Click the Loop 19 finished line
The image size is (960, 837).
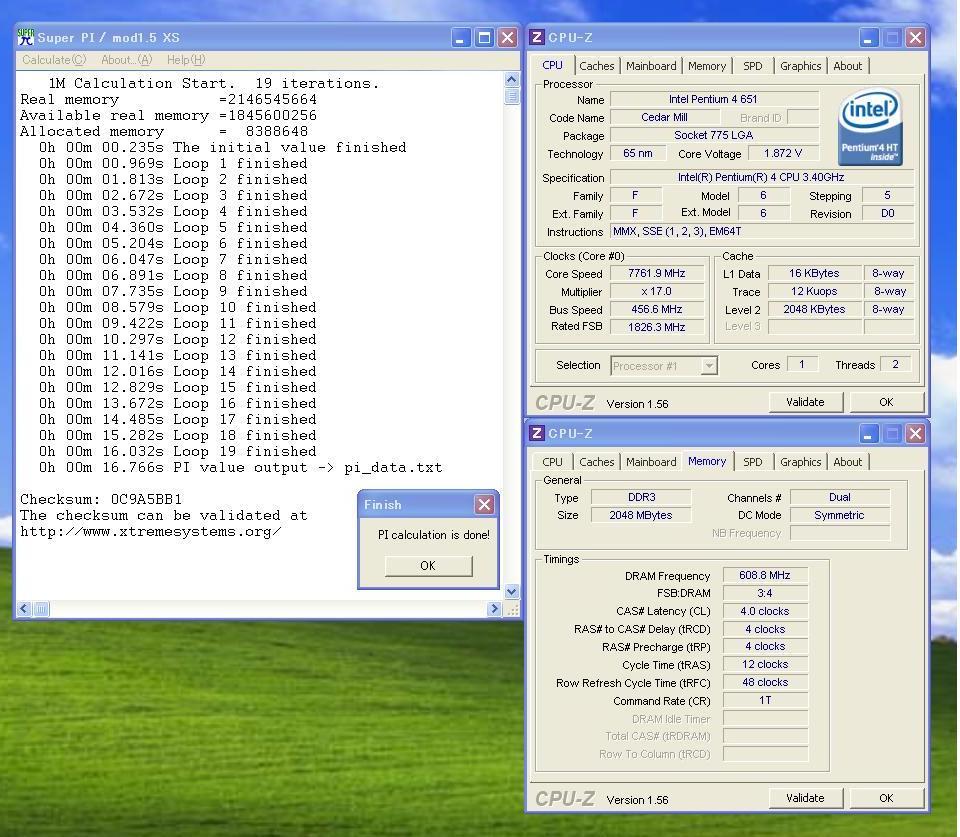pos(178,451)
